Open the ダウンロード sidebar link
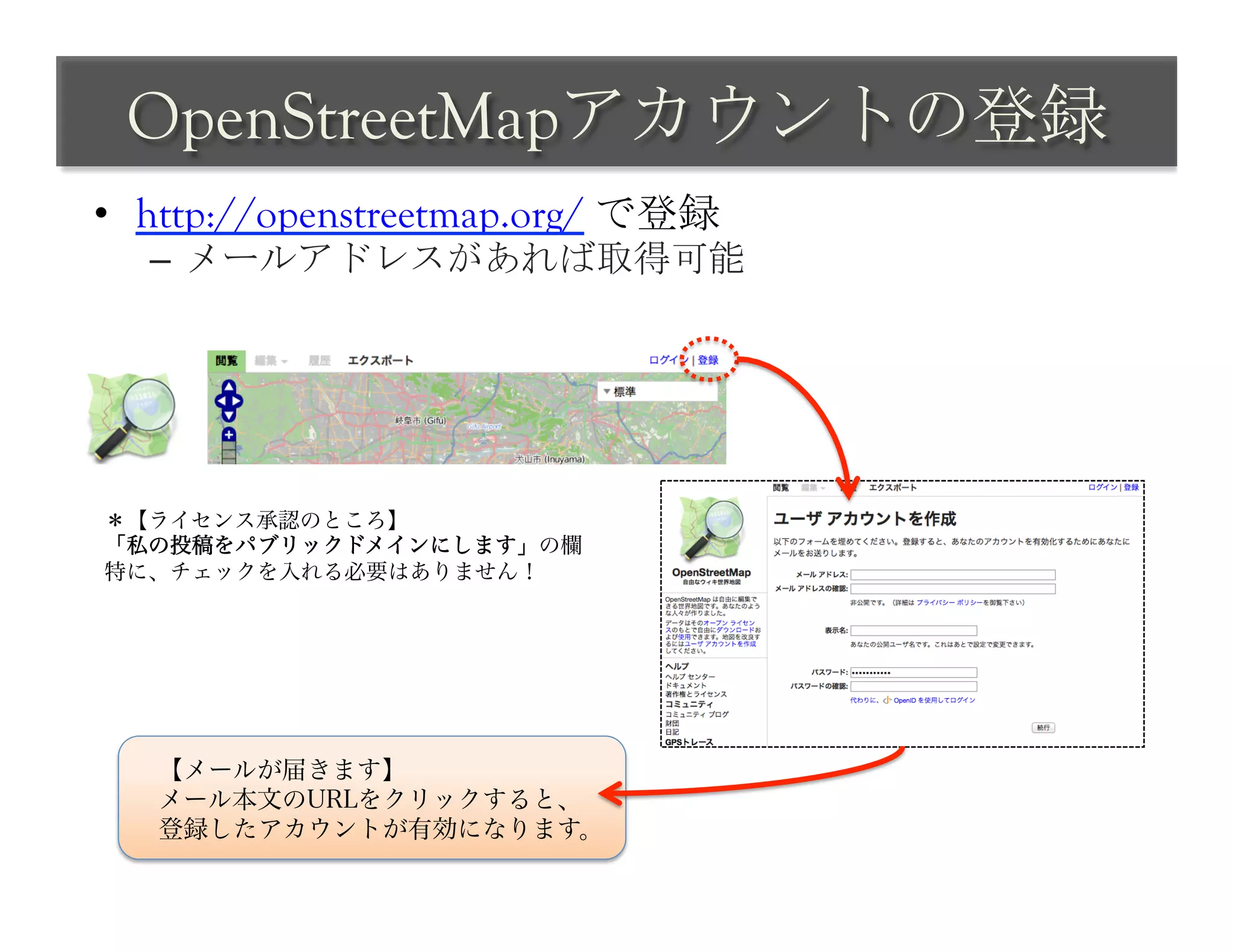Image resolution: width=1233 pixels, height=952 pixels. pos(735,630)
